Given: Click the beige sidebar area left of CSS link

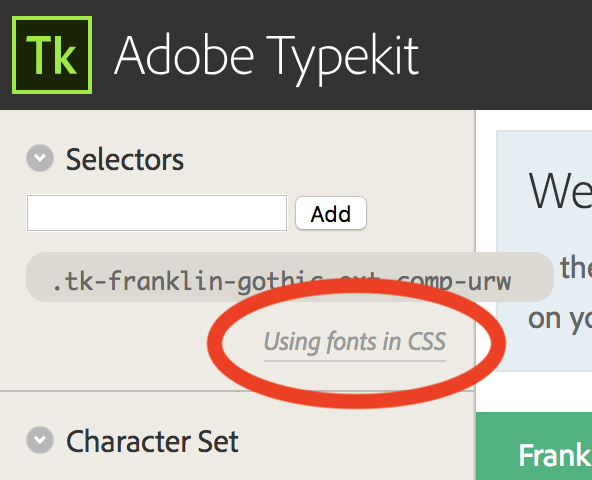Looking at the screenshot, I should pyautogui.click(x=113, y=344).
